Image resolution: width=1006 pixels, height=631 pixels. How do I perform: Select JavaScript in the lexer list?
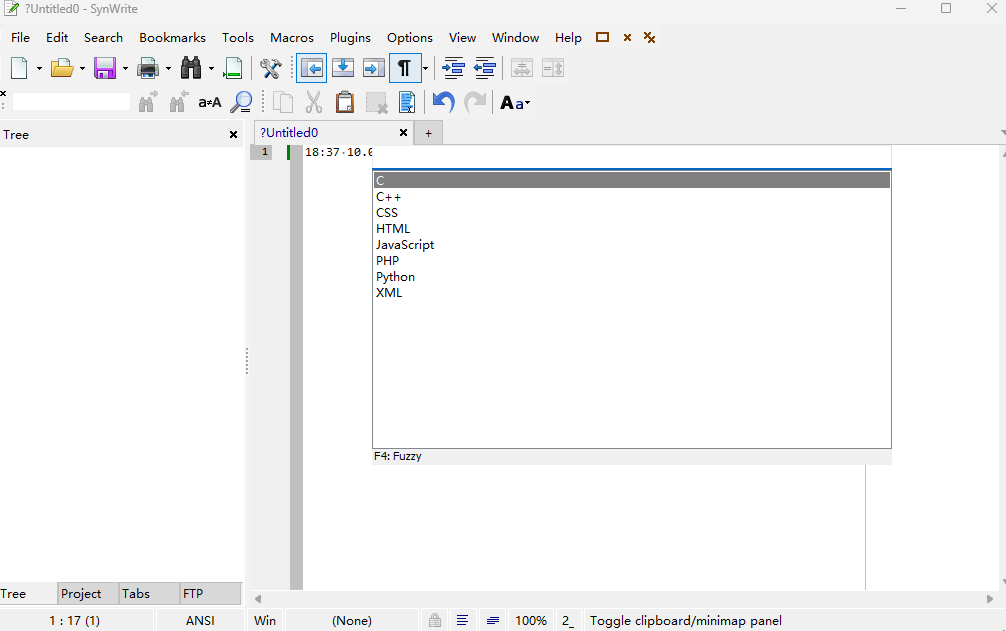pos(632,245)
